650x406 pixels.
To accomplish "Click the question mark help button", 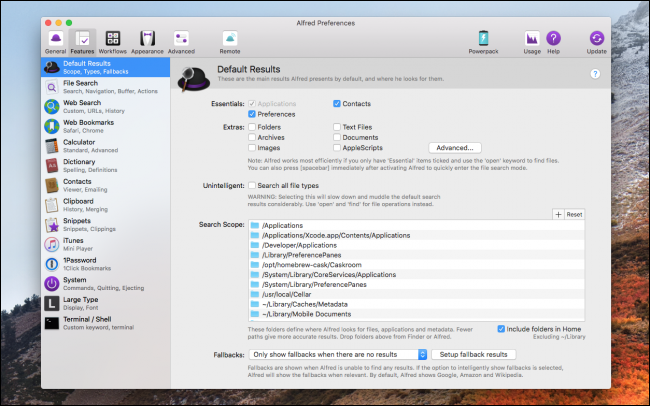I will point(595,74).
